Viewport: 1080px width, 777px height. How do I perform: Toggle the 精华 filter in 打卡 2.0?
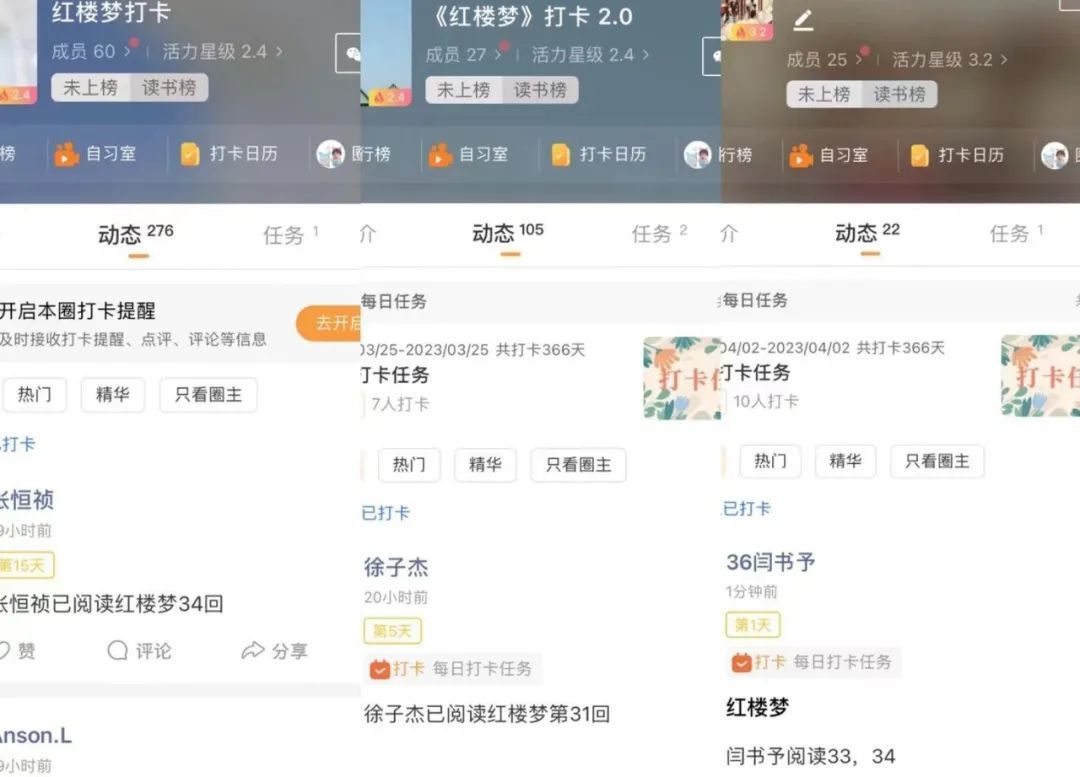click(x=485, y=464)
